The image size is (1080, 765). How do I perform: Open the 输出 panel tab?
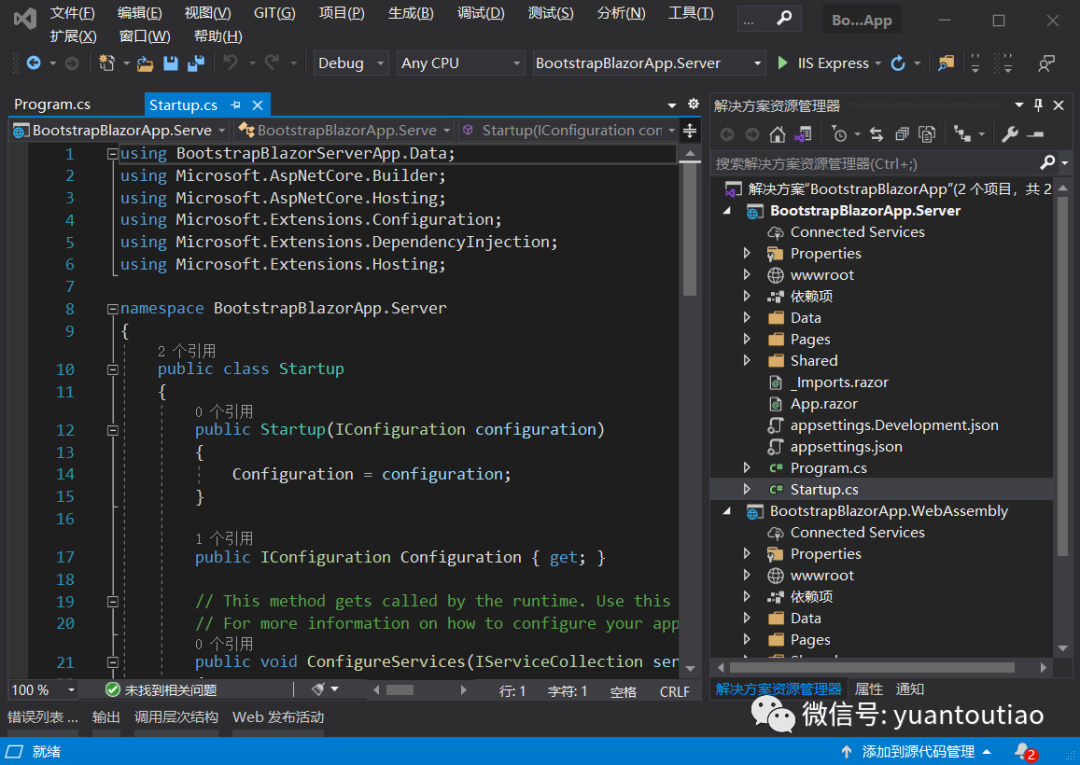(x=106, y=717)
